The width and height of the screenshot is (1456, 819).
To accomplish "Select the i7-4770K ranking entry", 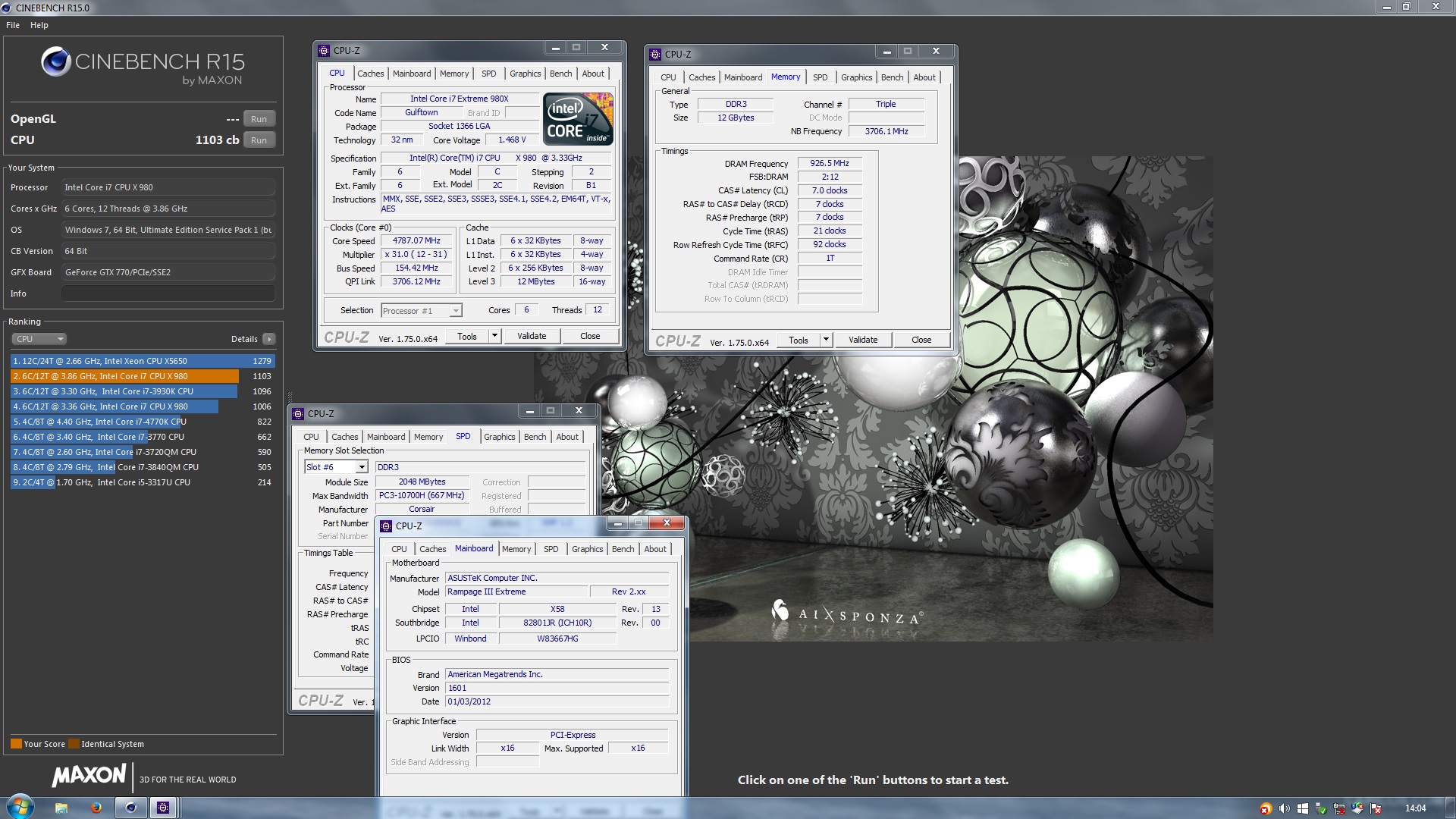I will [142, 422].
